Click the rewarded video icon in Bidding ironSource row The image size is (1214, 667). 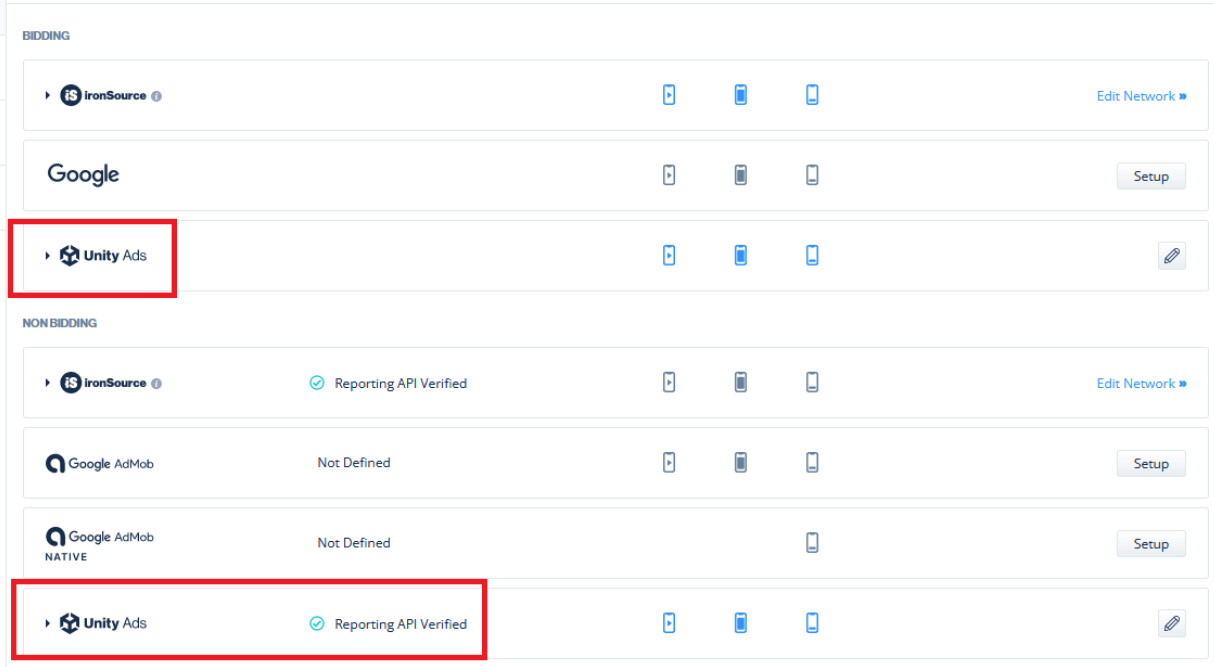tap(669, 95)
